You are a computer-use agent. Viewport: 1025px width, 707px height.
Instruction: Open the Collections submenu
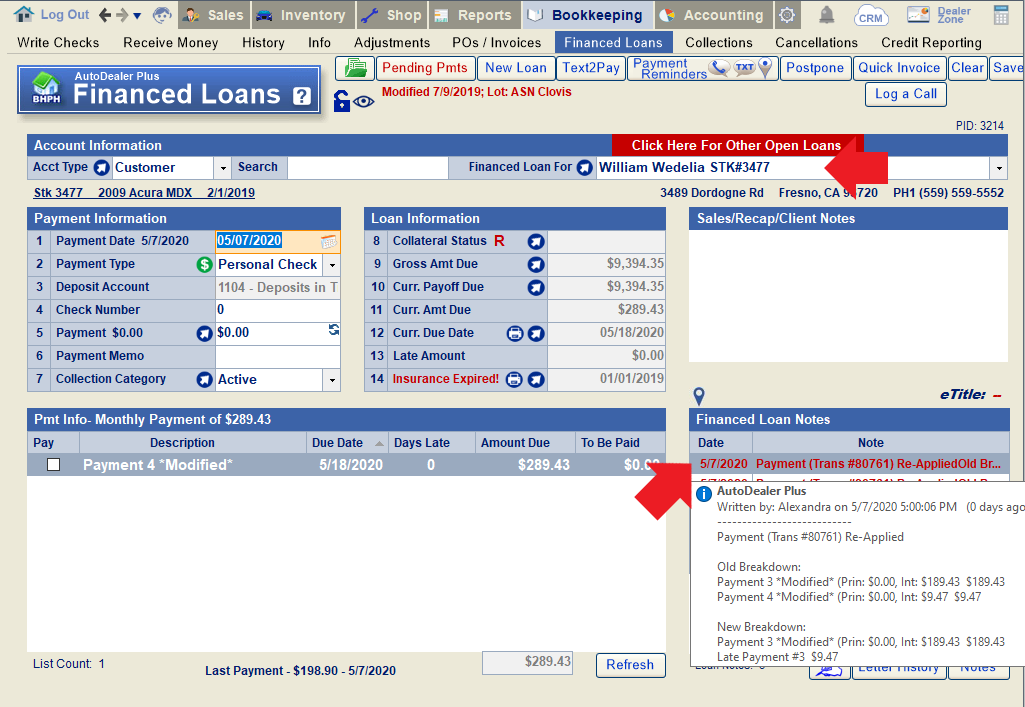[718, 42]
